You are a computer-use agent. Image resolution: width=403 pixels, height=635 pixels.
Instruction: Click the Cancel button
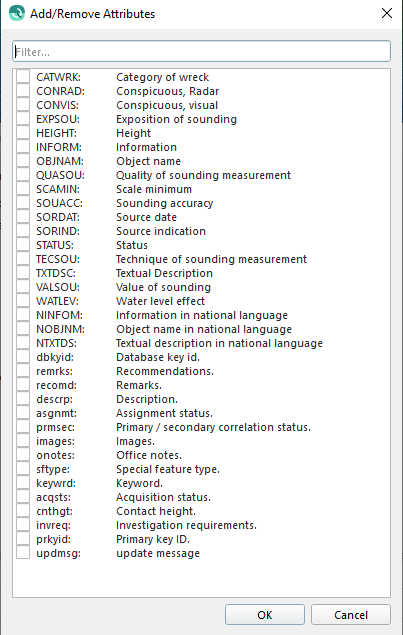(351, 615)
